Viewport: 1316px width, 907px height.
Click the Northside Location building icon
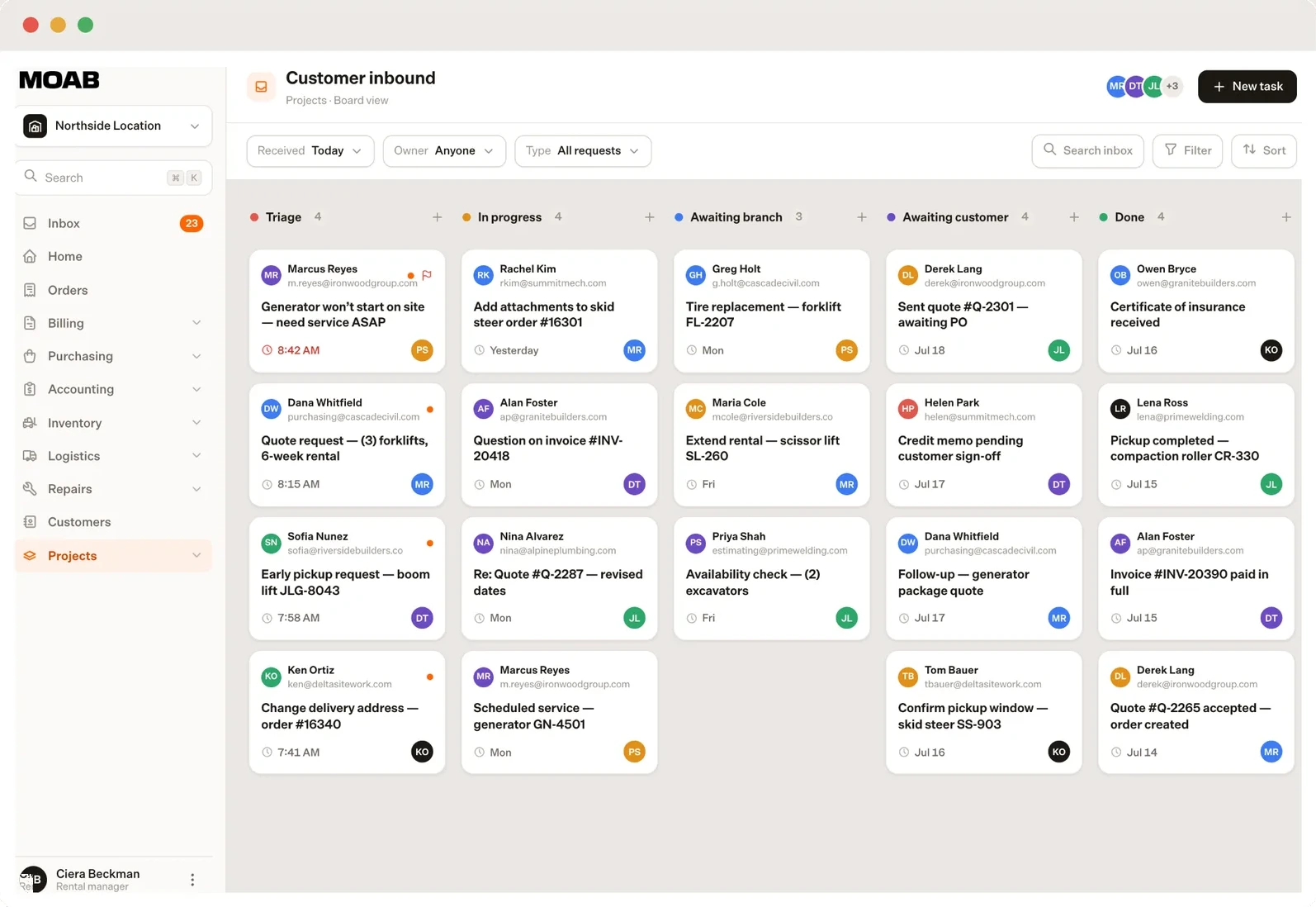(35, 126)
